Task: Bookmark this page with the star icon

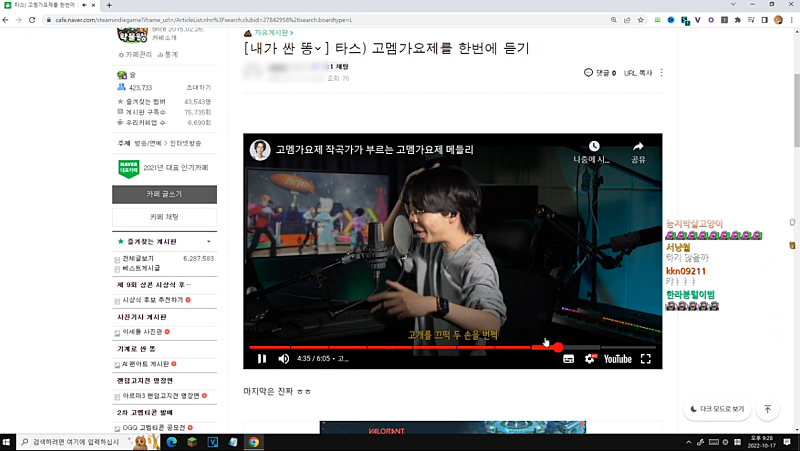Action: point(640,20)
